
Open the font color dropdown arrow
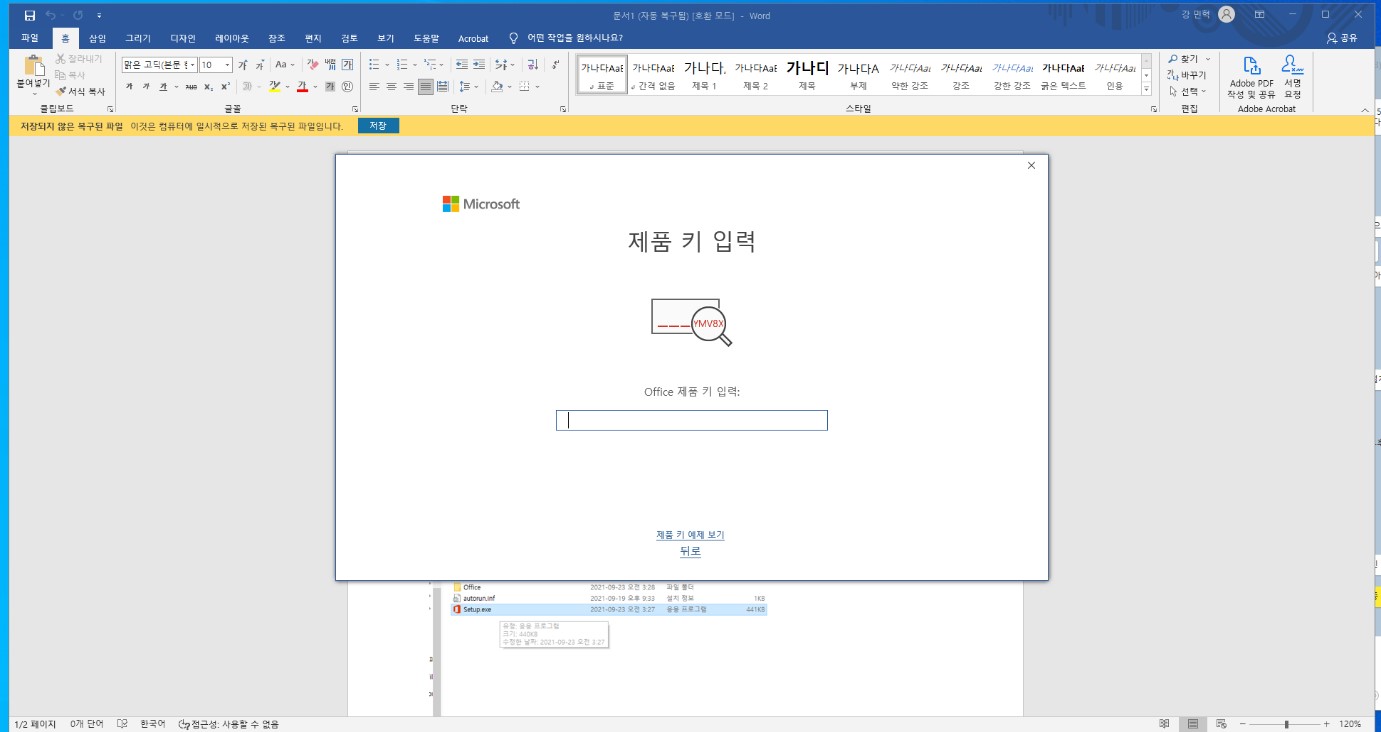pyautogui.click(x=315, y=87)
